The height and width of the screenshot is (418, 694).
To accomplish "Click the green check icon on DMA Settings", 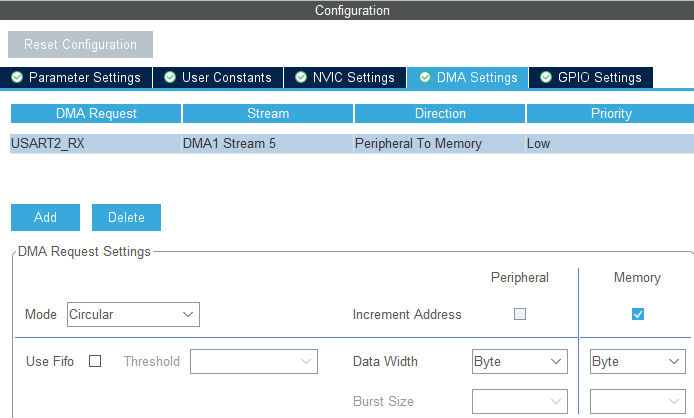I will pos(425,77).
